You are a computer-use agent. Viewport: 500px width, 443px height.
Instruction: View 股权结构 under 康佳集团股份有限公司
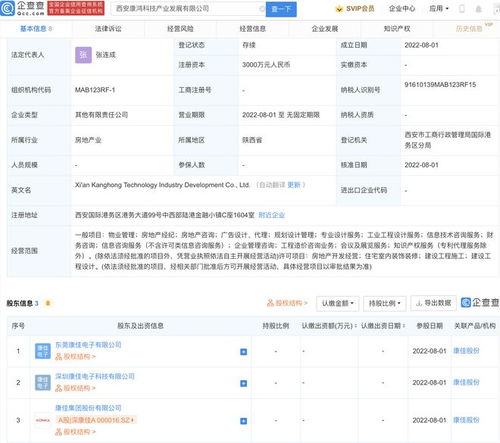click(75, 432)
